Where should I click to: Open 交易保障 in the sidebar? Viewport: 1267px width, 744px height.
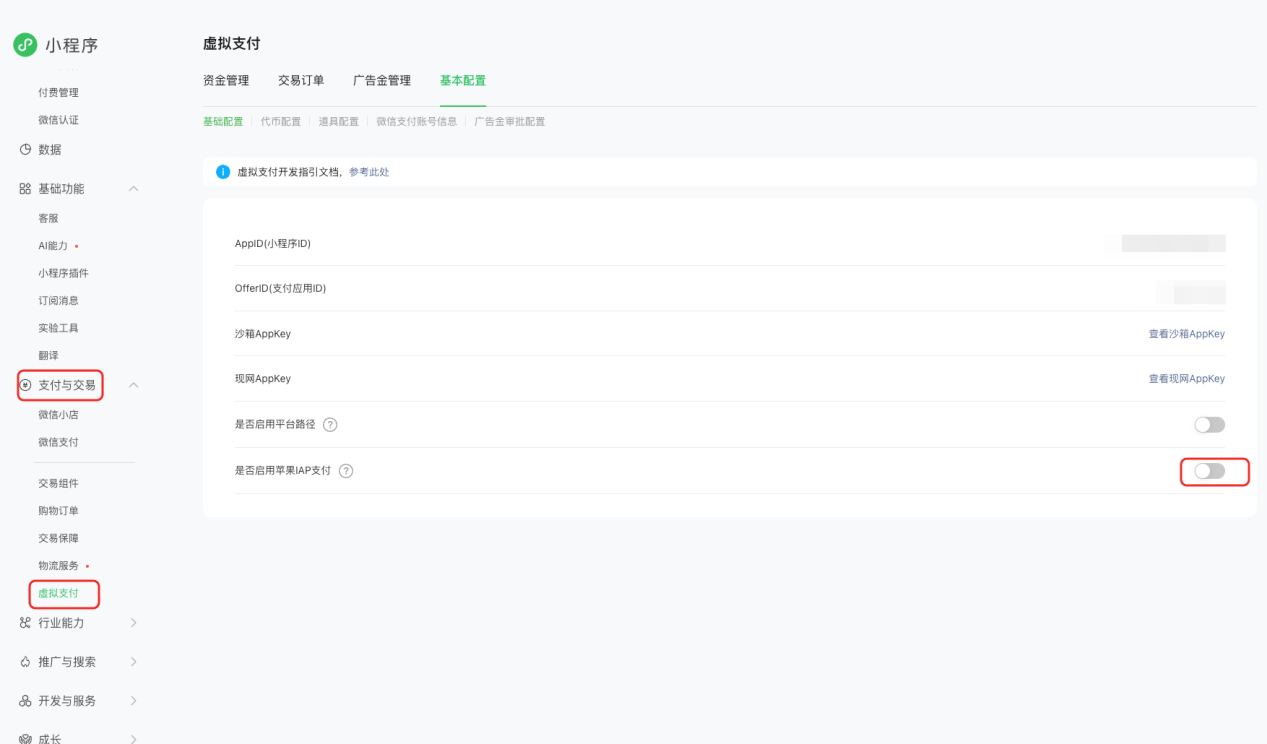click(59, 538)
